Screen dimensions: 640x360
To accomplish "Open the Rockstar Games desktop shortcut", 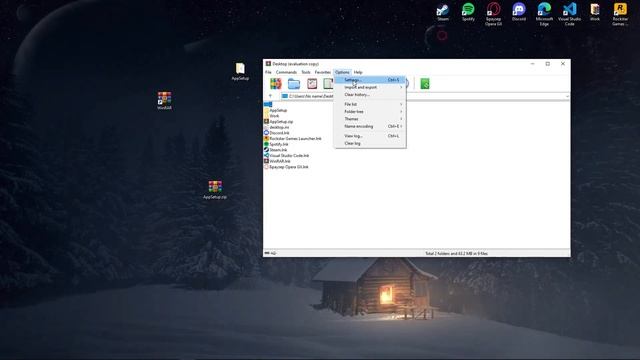I will (620, 14).
